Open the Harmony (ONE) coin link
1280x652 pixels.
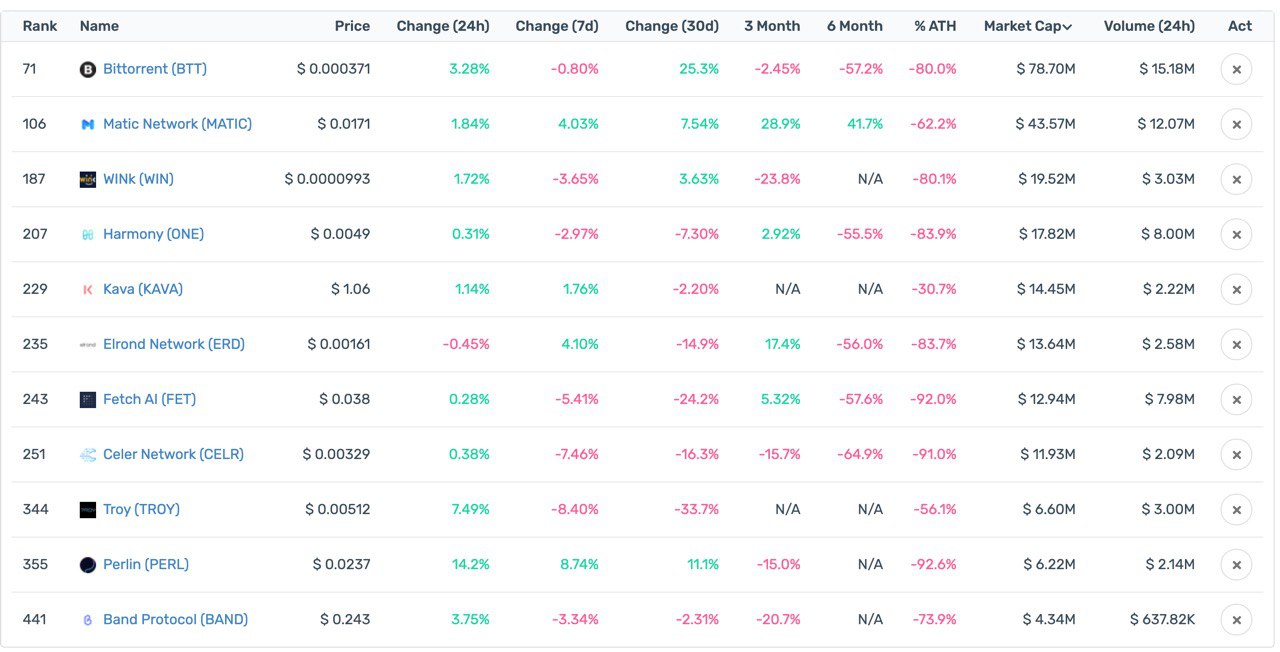[x=153, y=234]
